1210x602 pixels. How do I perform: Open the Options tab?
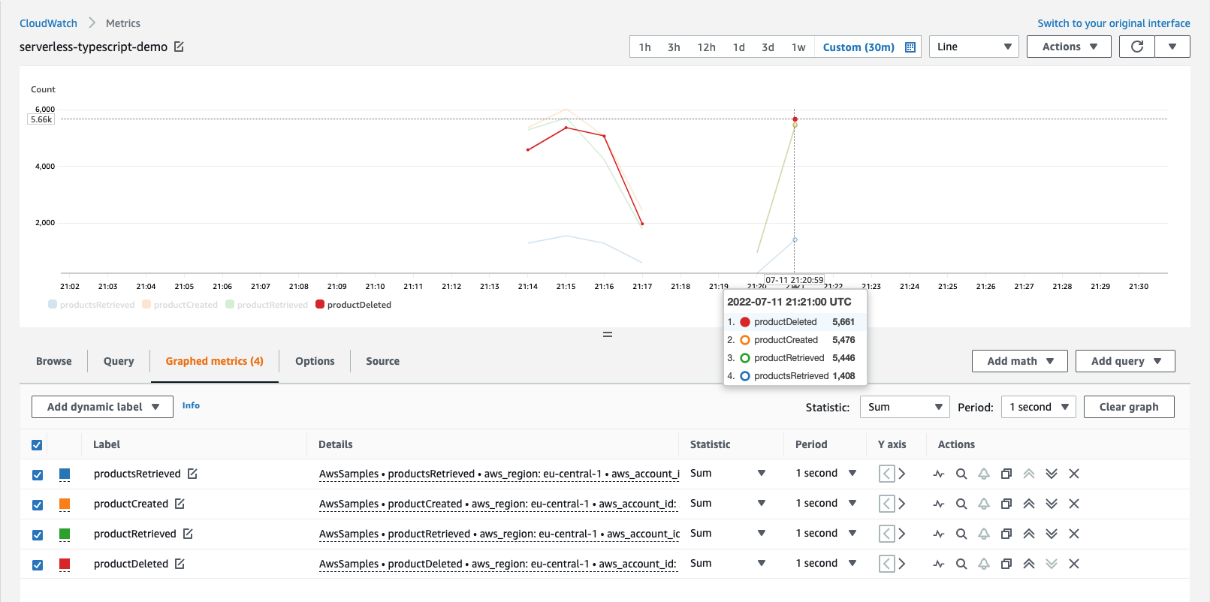(315, 361)
